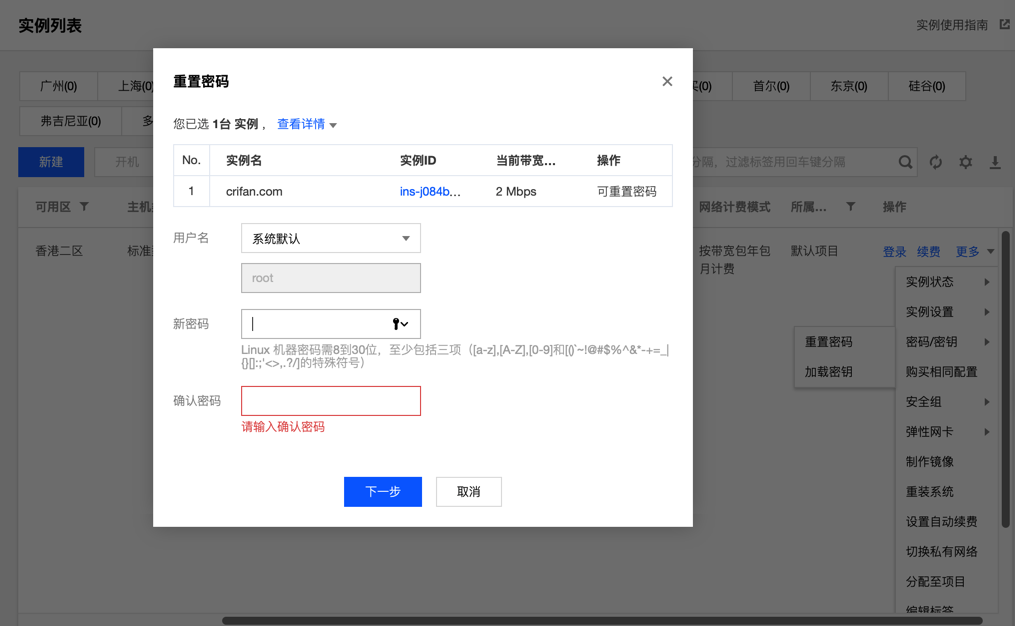
Task: Close the 重置密码 dialog
Action: [x=667, y=82]
